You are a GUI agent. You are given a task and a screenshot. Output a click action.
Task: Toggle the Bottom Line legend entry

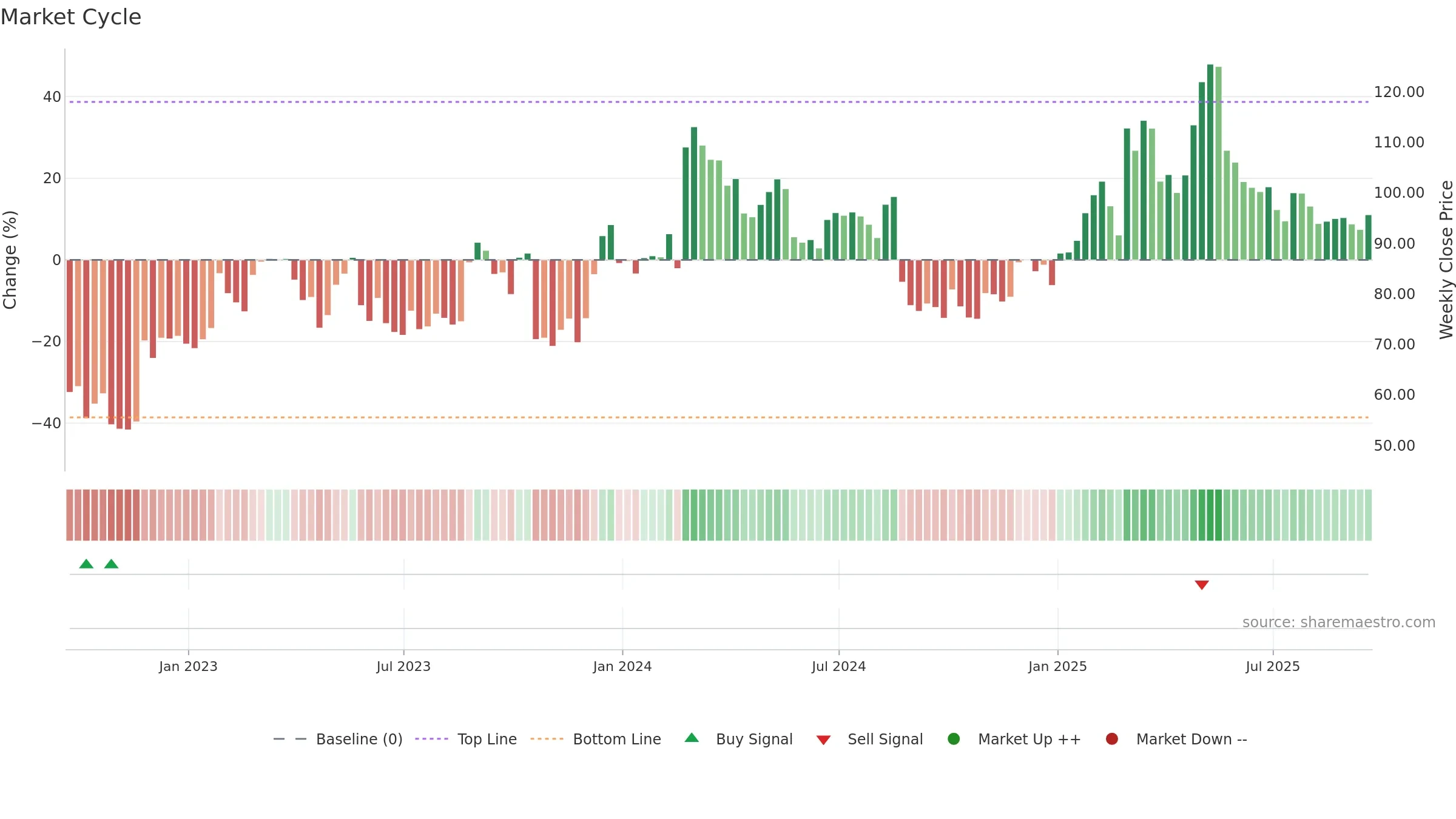point(595,739)
